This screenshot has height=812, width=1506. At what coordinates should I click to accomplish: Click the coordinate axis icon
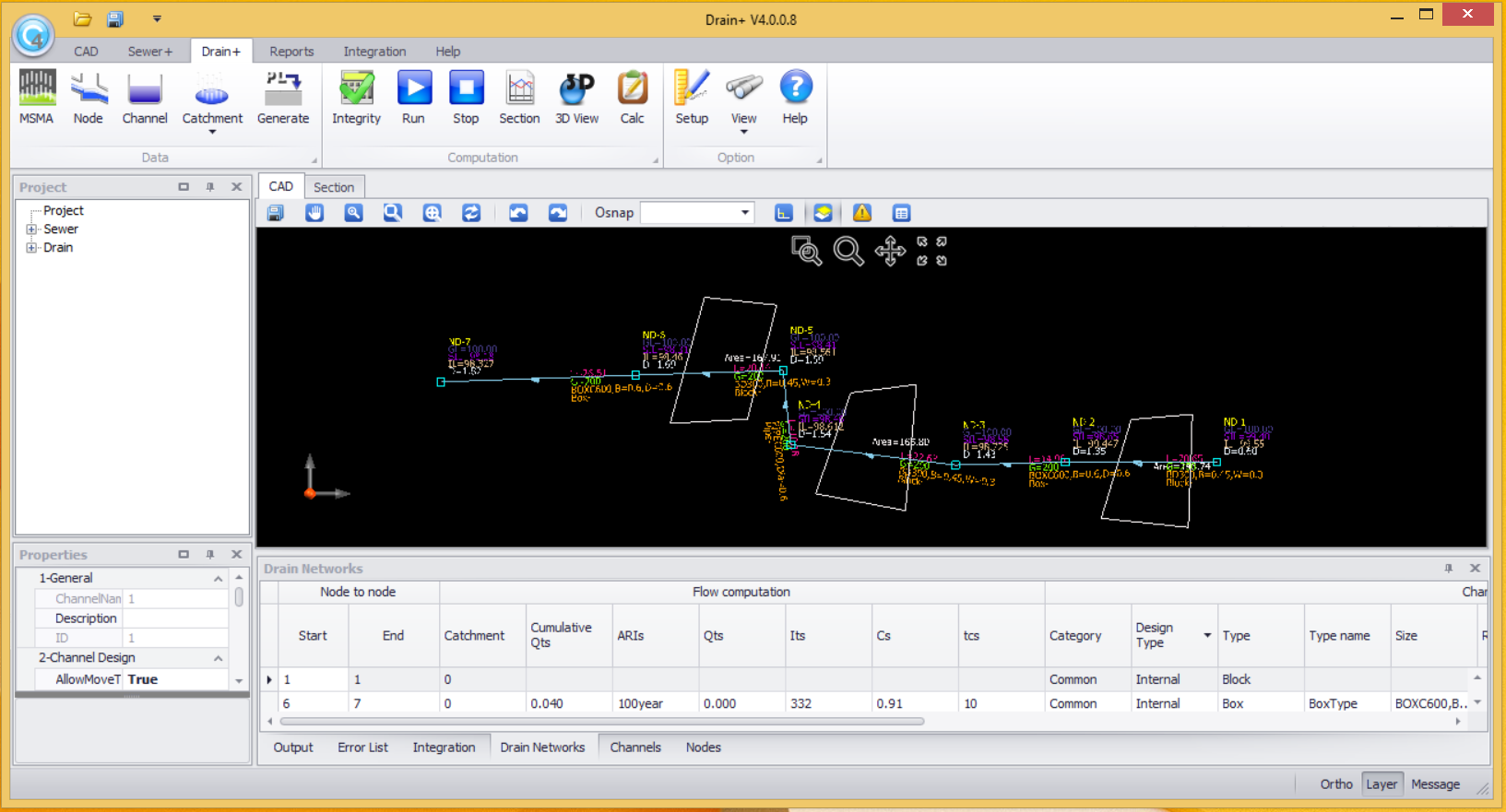click(x=783, y=213)
